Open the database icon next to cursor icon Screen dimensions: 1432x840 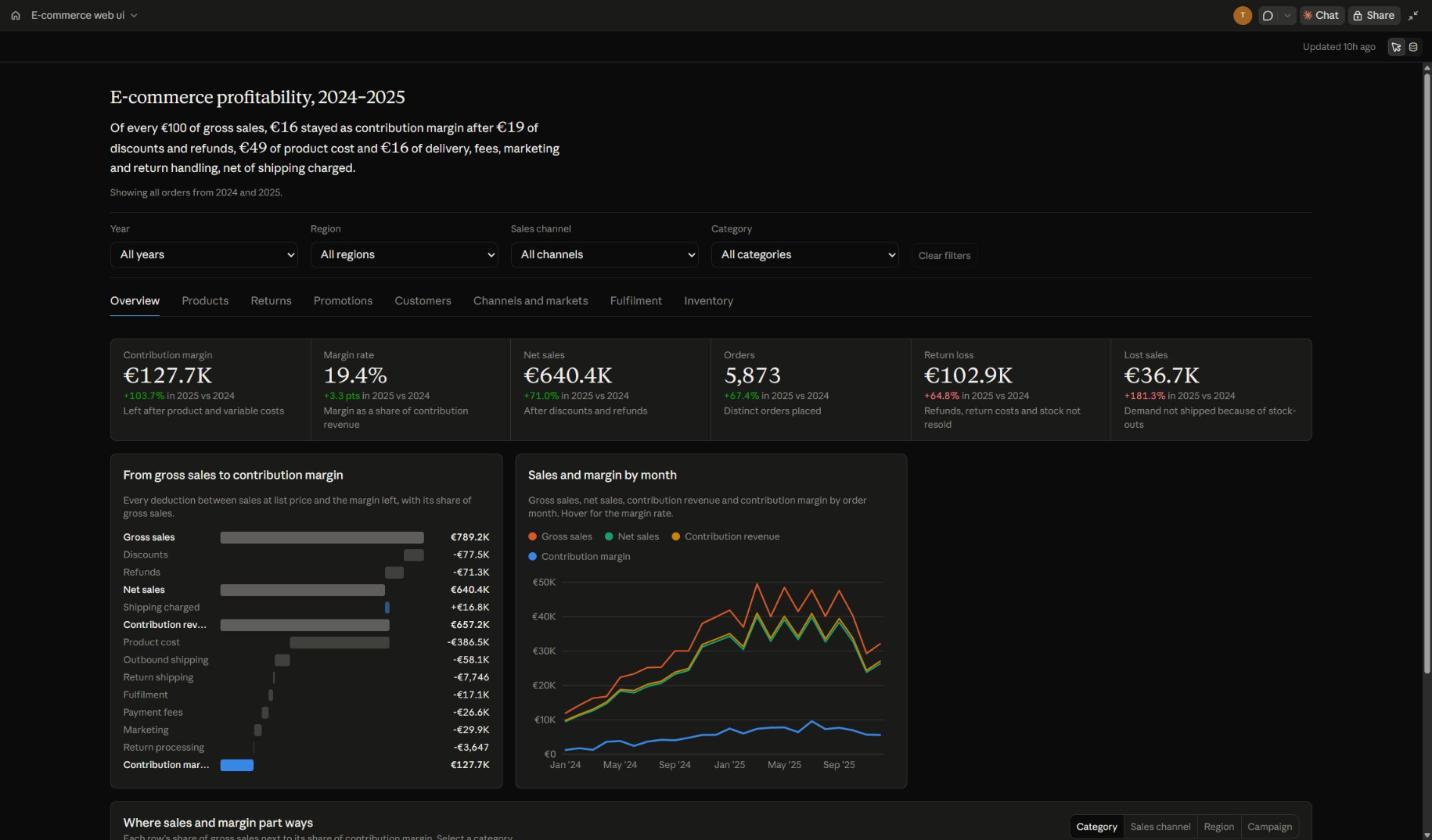tap(1413, 47)
